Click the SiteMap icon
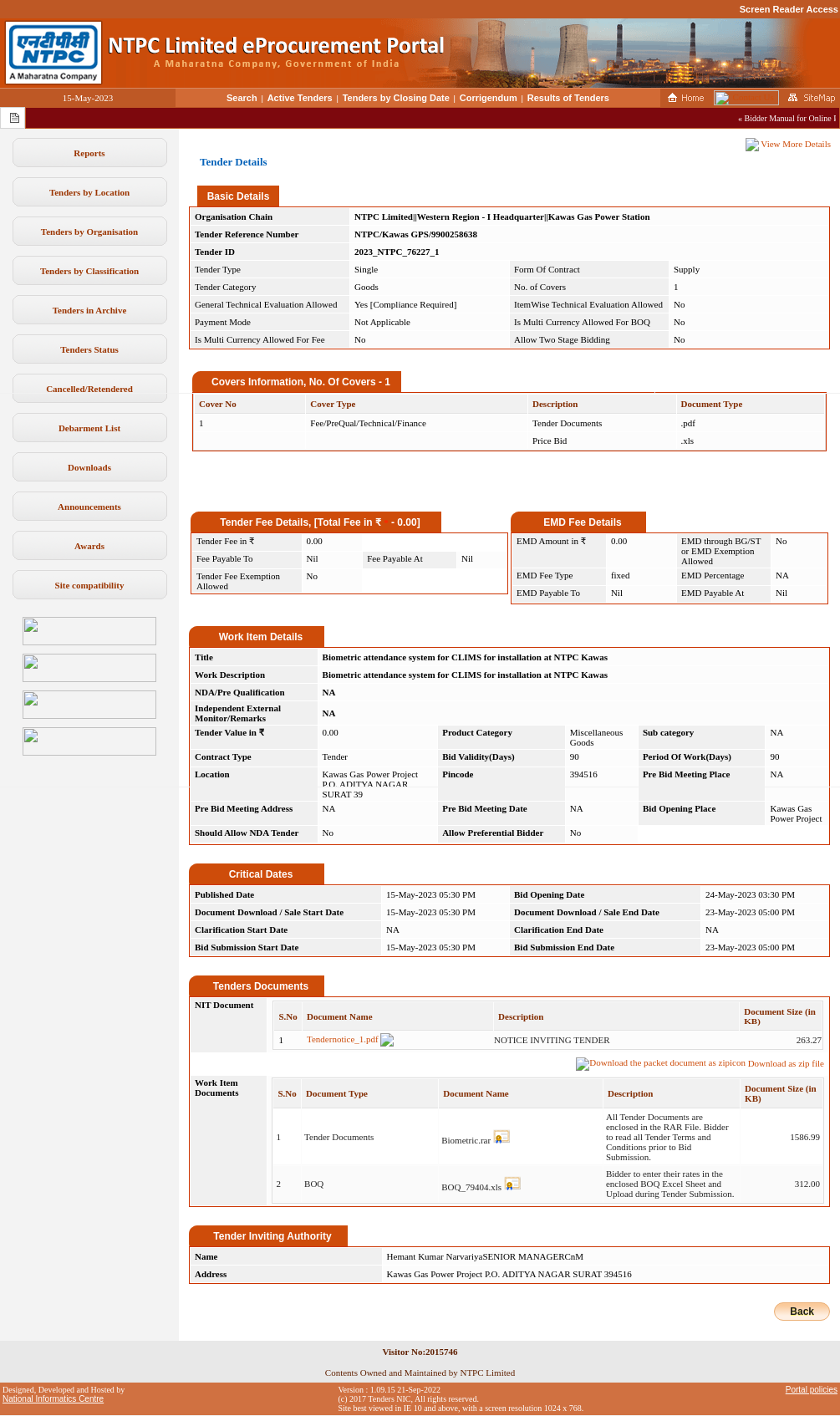The image size is (840, 1416). click(793, 98)
